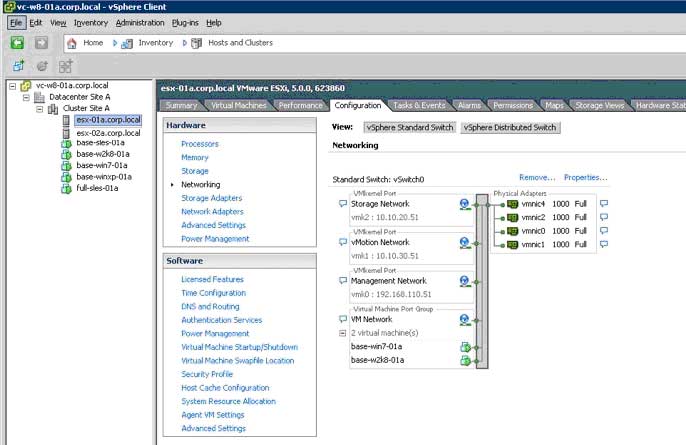Click the Tasks & Events tab
Screen dimensions: 686x445
419,105
